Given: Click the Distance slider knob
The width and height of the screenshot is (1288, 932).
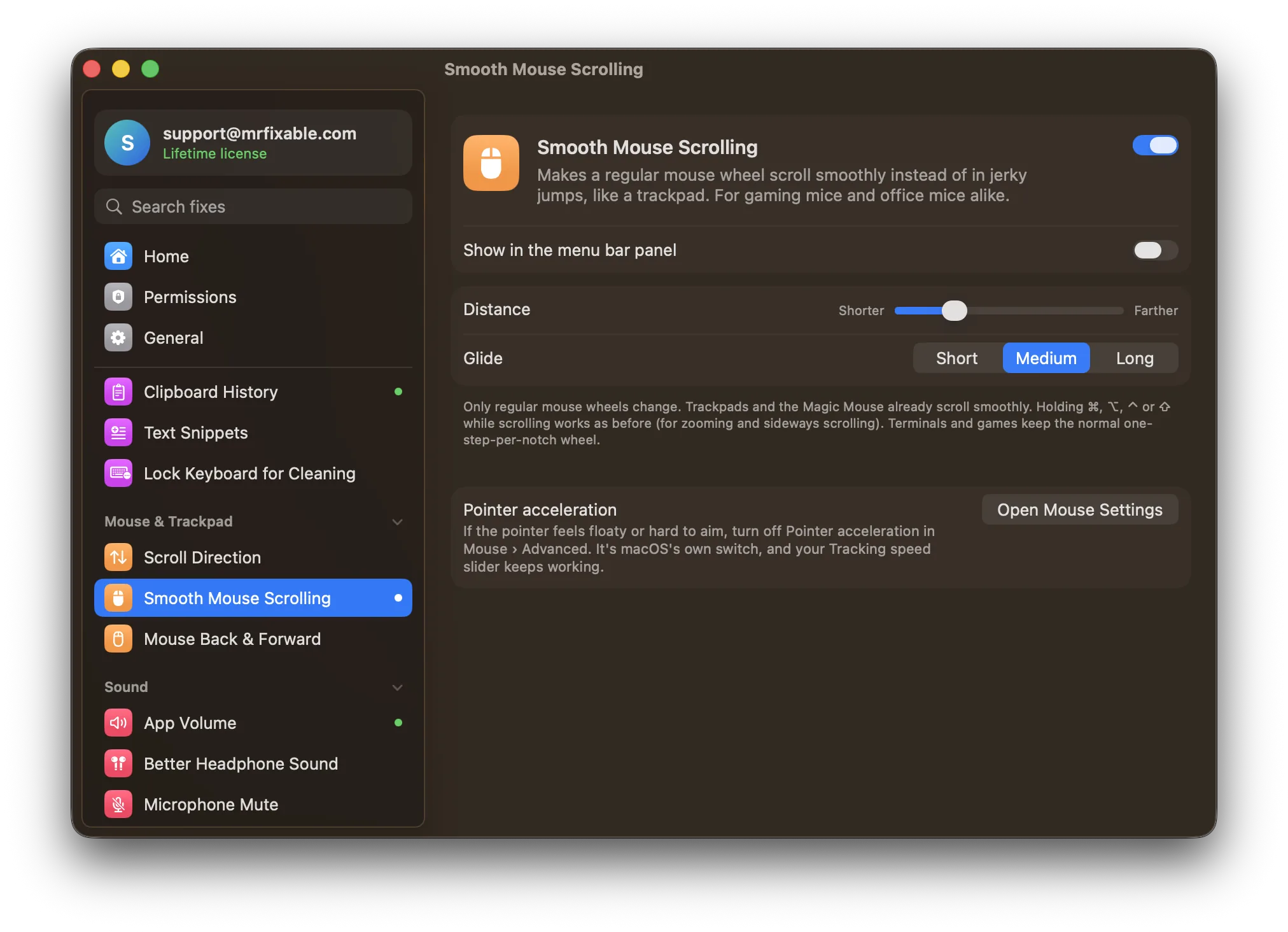Looking at the screenshot, I should (x=954, y=311).
